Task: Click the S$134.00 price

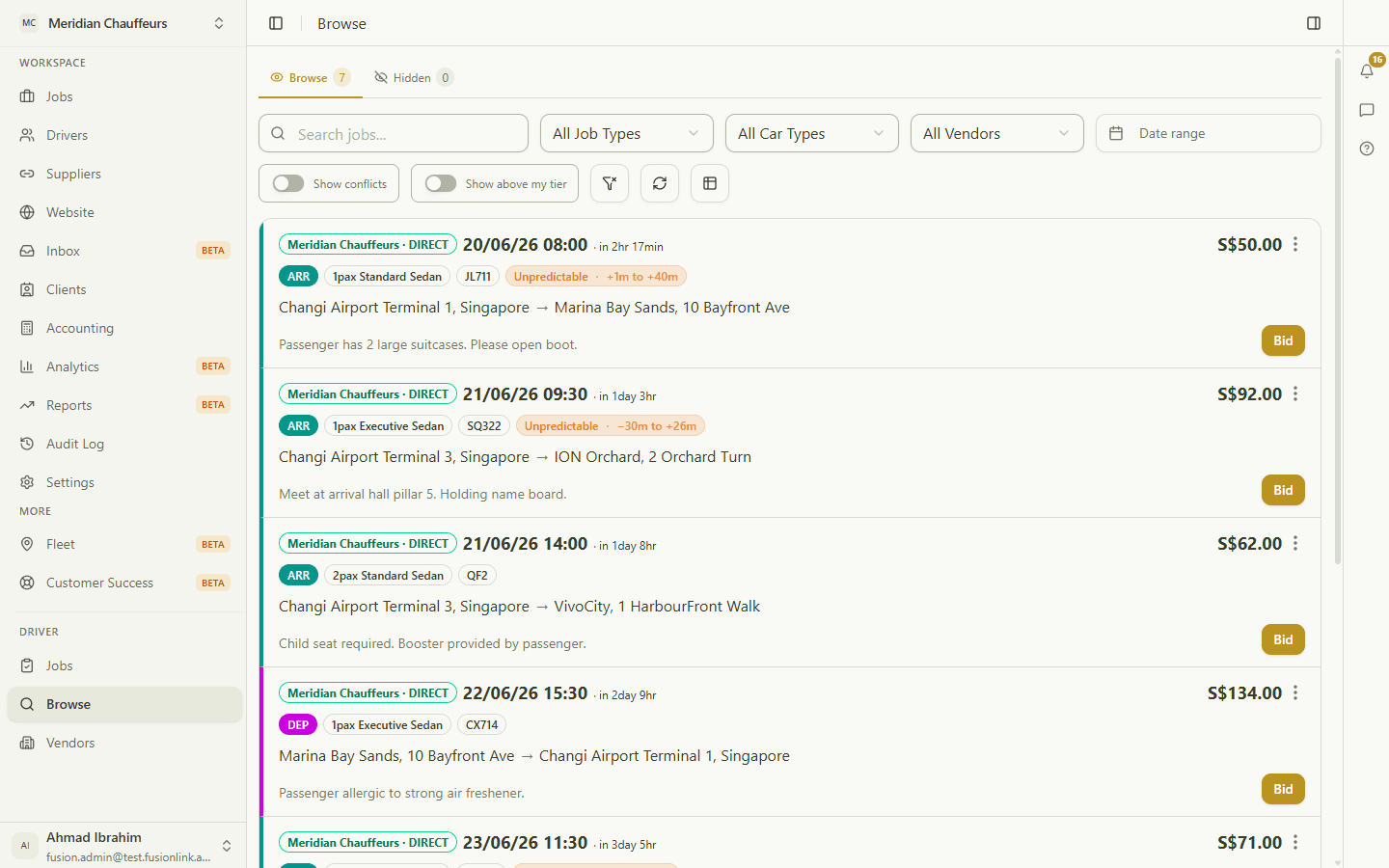Action: tap(1244, 693)
